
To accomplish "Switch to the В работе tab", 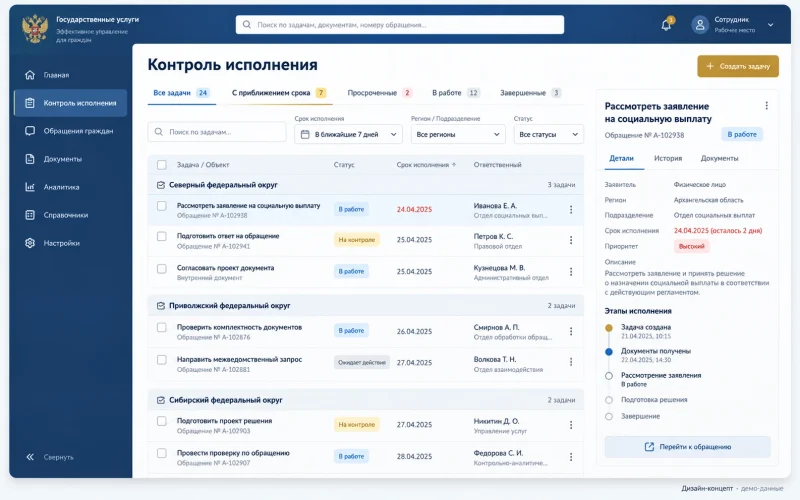I will click(456, 93).
